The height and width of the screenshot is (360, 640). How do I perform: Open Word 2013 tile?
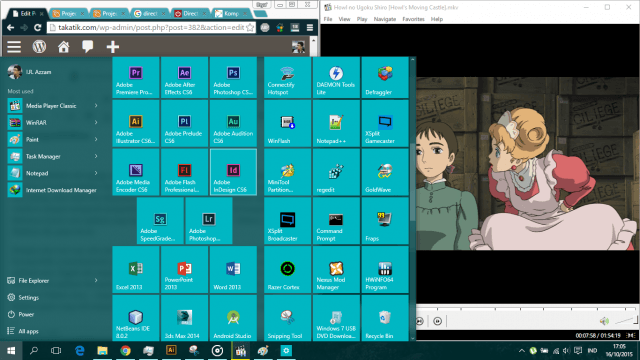[233, 269]
